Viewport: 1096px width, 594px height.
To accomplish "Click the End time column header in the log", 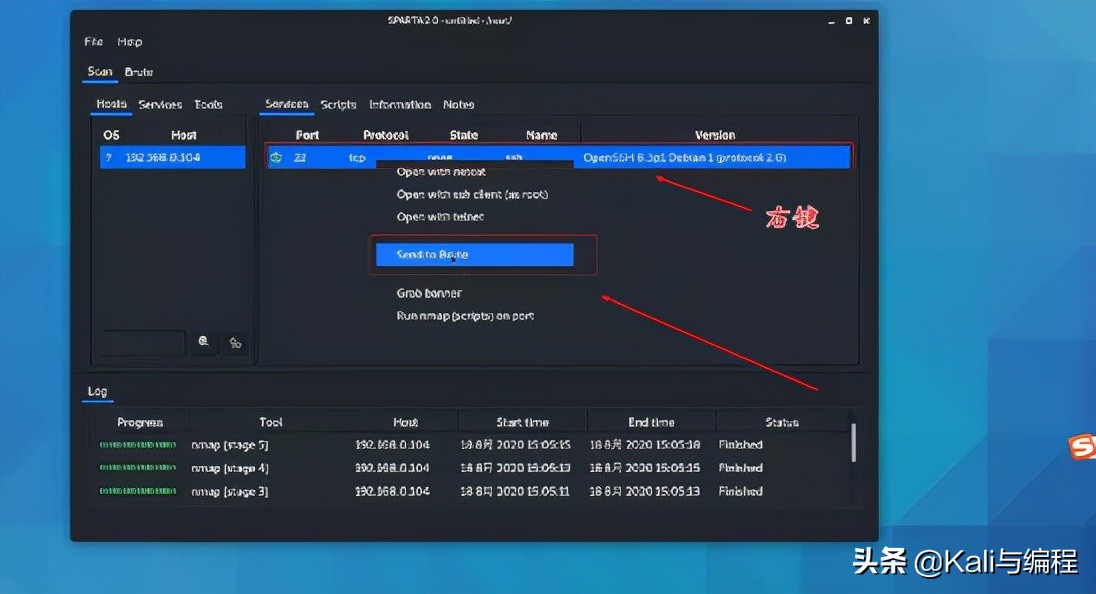I will 651,422.
